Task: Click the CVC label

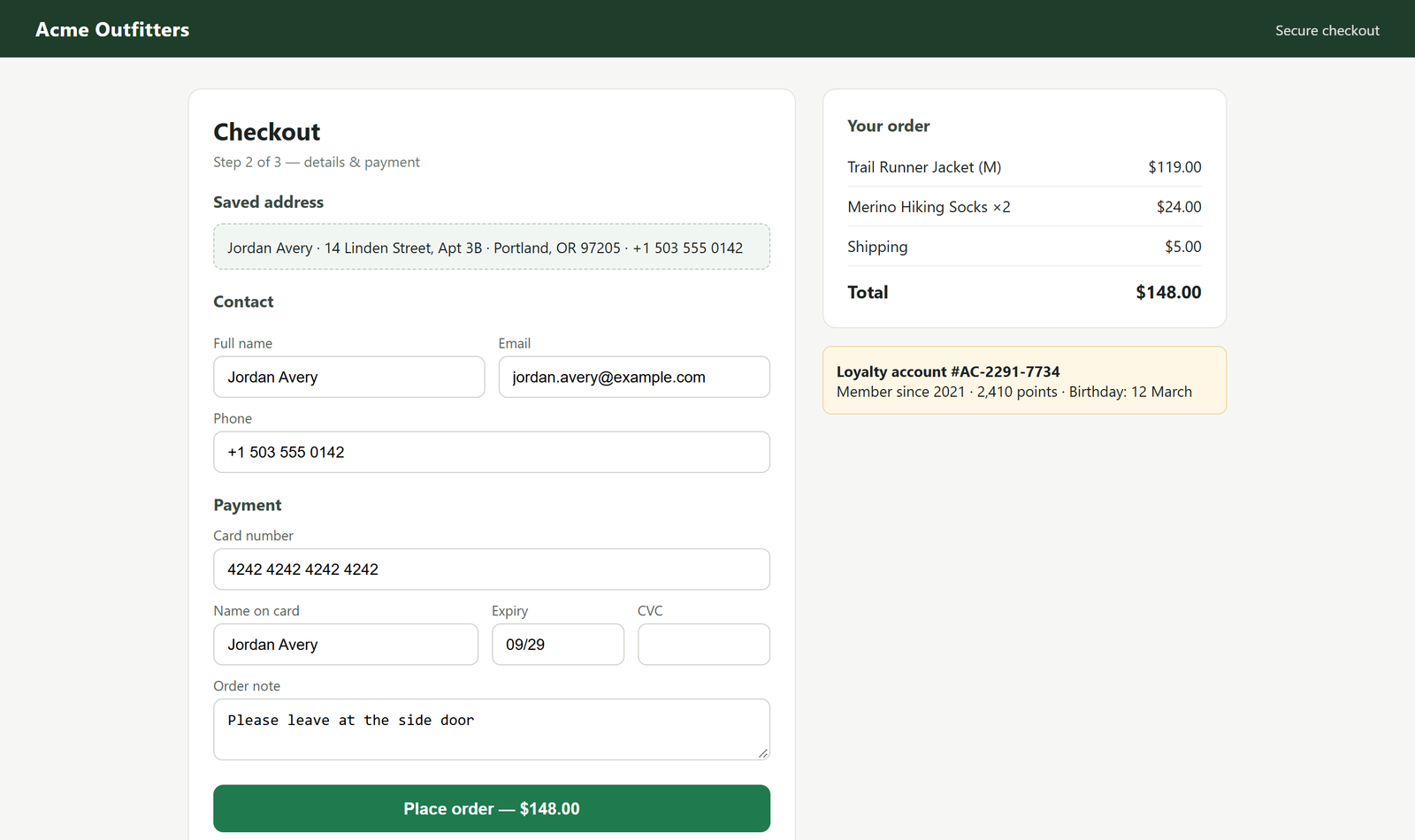Action: click(650, 611)
